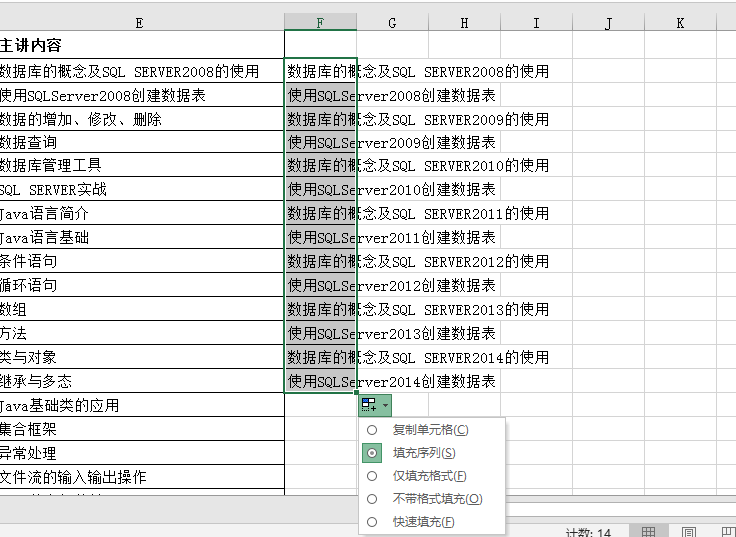Click the 计数: 14 status bar entry
The height and width of the screenshot is (537, 736).
[588, 533]
